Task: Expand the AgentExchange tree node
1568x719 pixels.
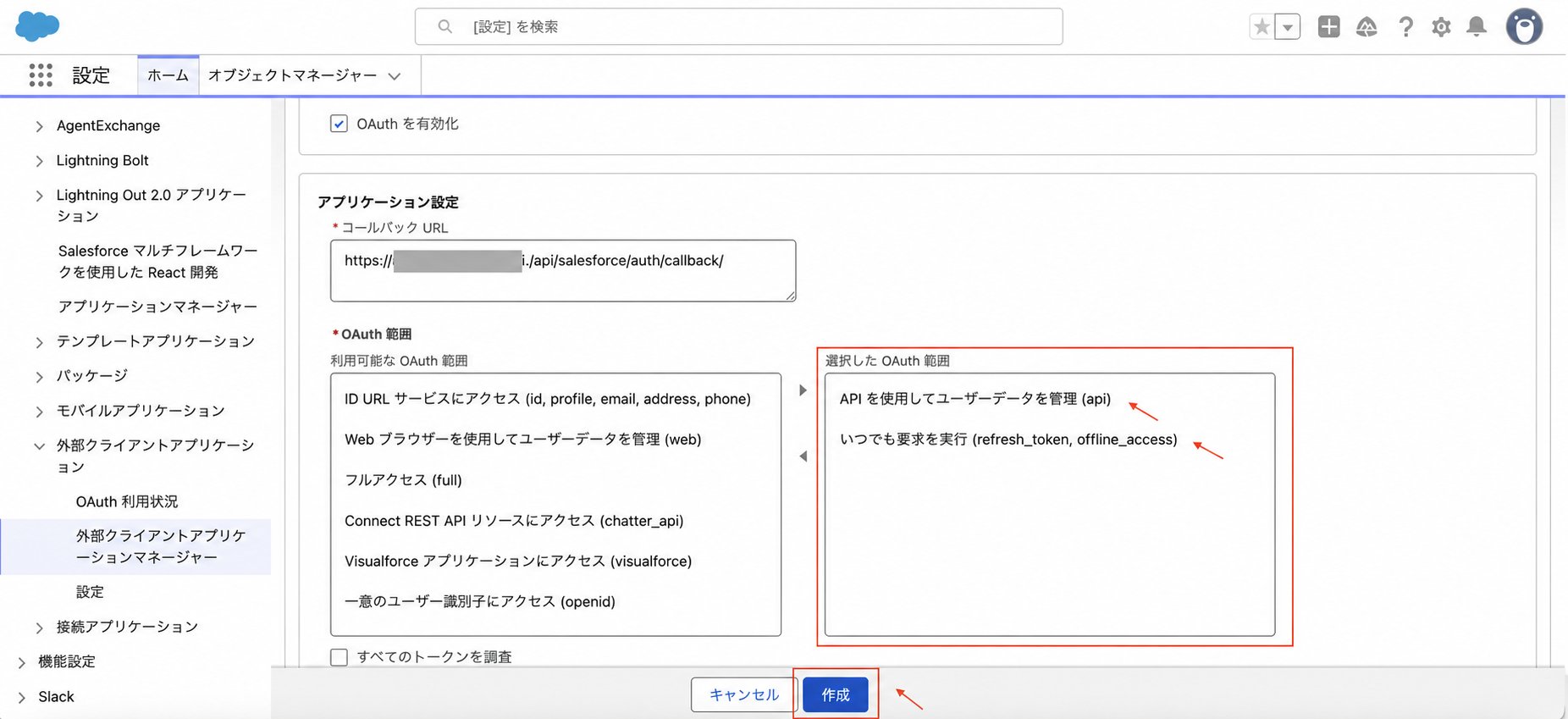Action: [39, 126]
